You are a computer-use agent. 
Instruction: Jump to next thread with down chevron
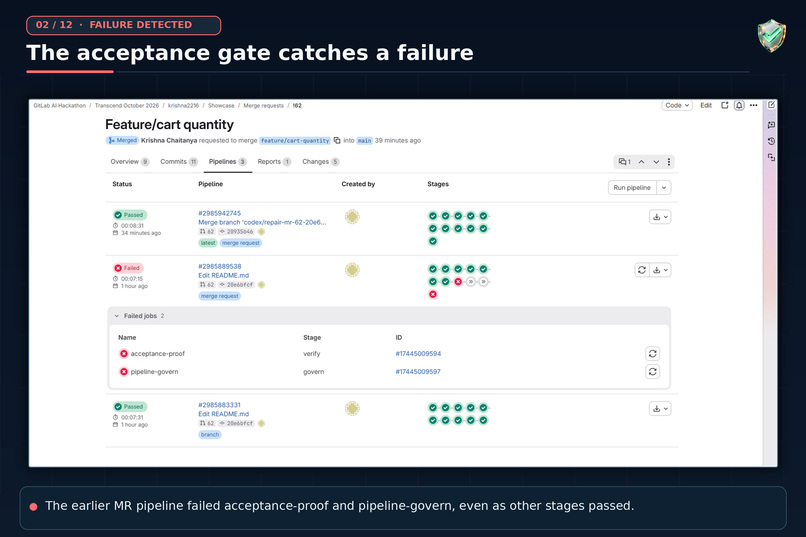pyautogui.click(x=656, y=162)
